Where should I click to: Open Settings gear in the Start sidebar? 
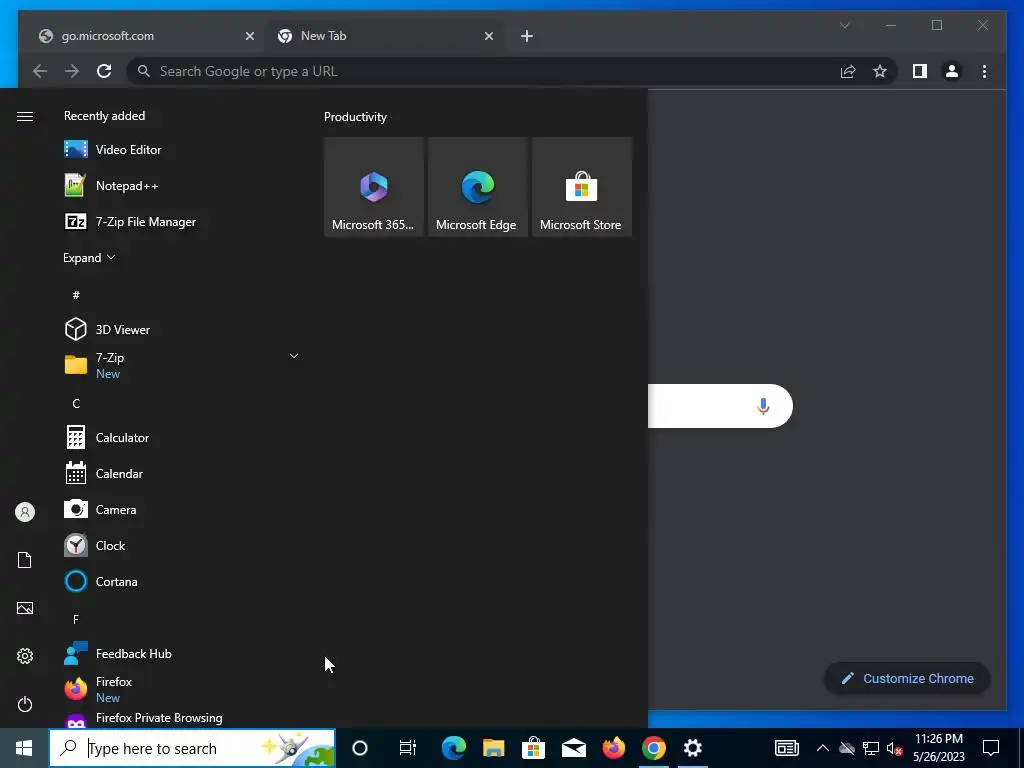pyautogui.click(x=25, y=656)
